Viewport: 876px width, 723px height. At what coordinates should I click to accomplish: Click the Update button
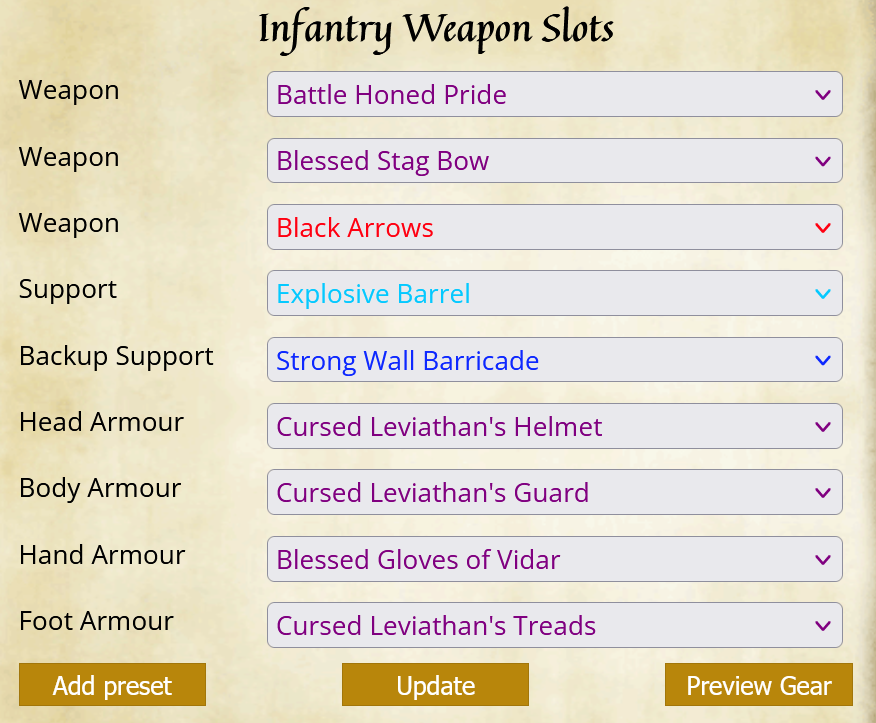(x=435, y=684)
